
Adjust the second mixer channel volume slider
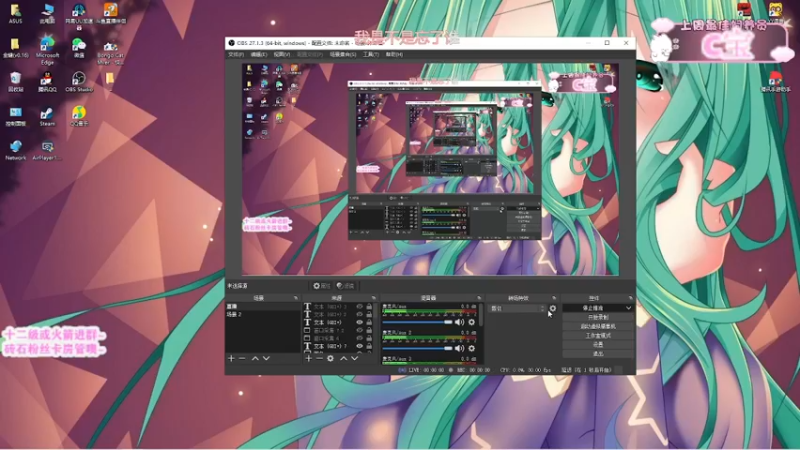click(x=417, y=348)
